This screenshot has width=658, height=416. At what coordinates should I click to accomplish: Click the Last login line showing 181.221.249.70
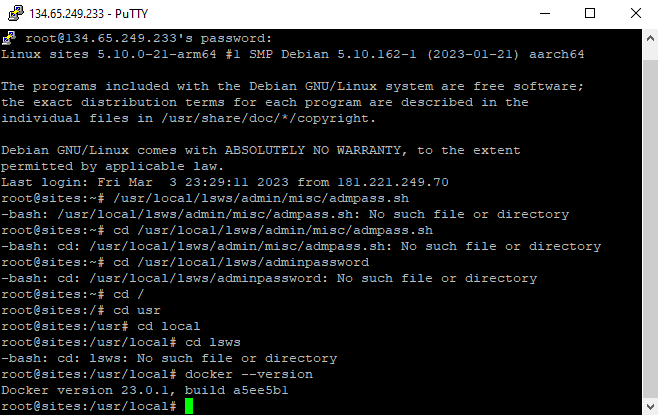coord(225,182)
